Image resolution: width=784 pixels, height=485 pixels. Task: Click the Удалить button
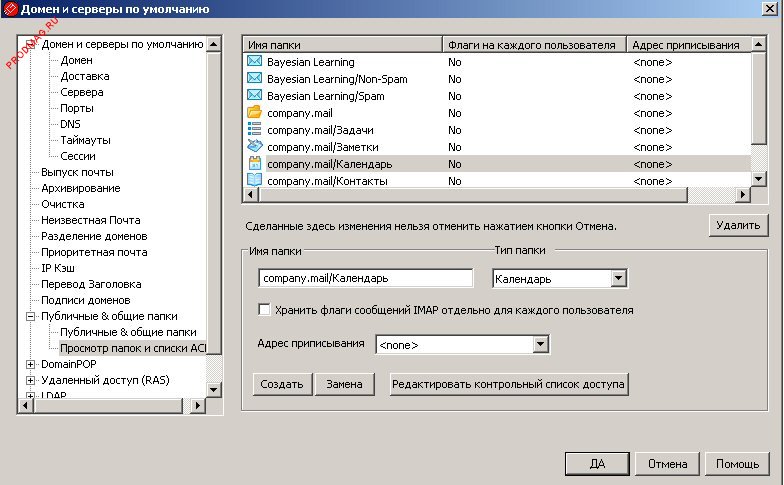[x=739, y=226]
